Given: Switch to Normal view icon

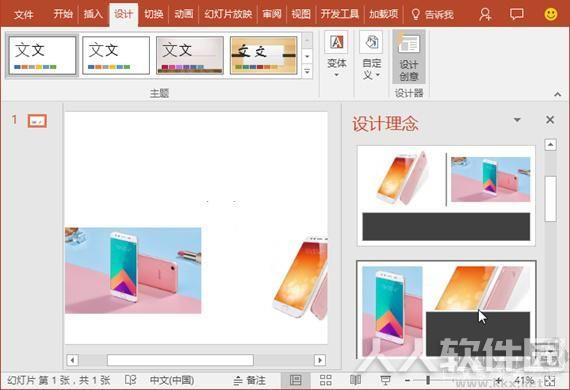Looking at the screenshot, I should coord(296,380).
